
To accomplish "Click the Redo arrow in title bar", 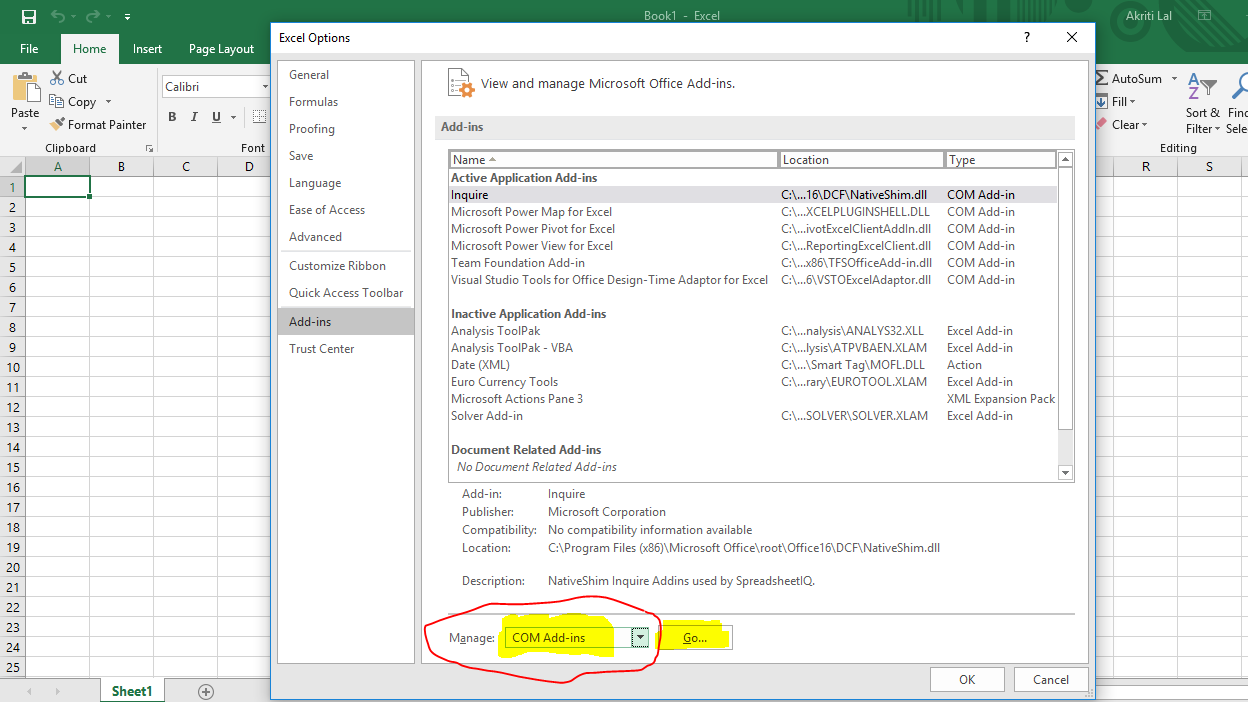I will coord(92,17).
